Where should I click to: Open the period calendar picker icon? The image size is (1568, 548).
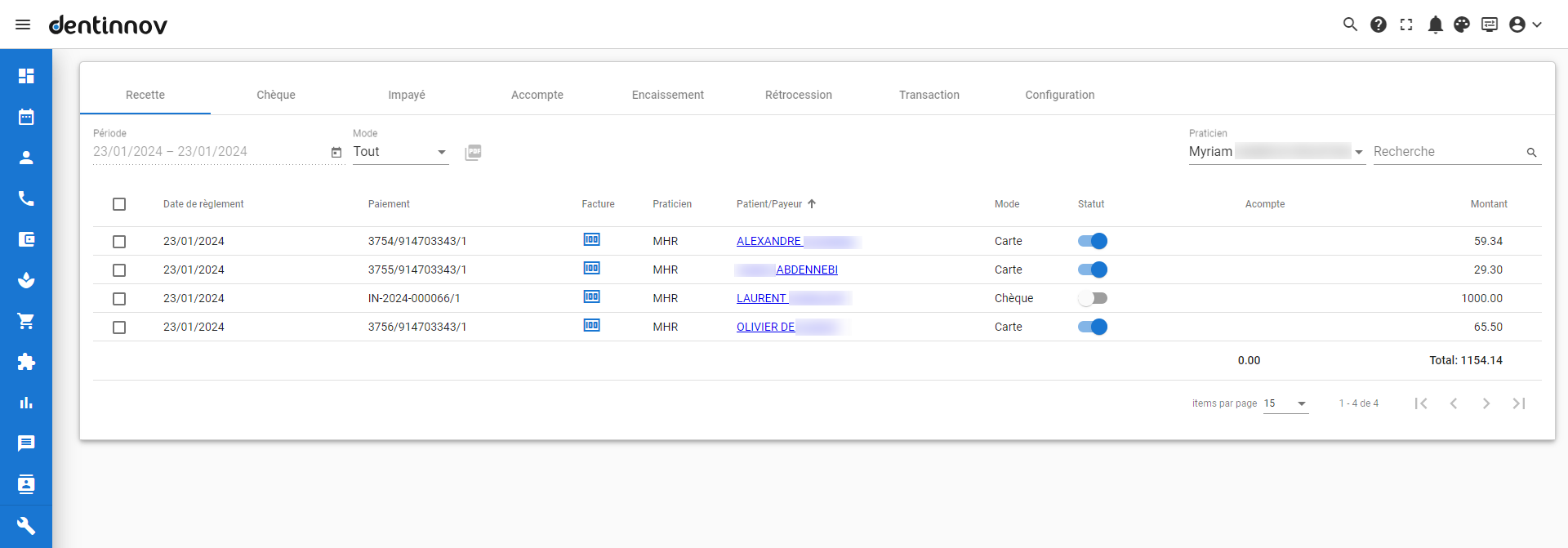coord(336,152)
